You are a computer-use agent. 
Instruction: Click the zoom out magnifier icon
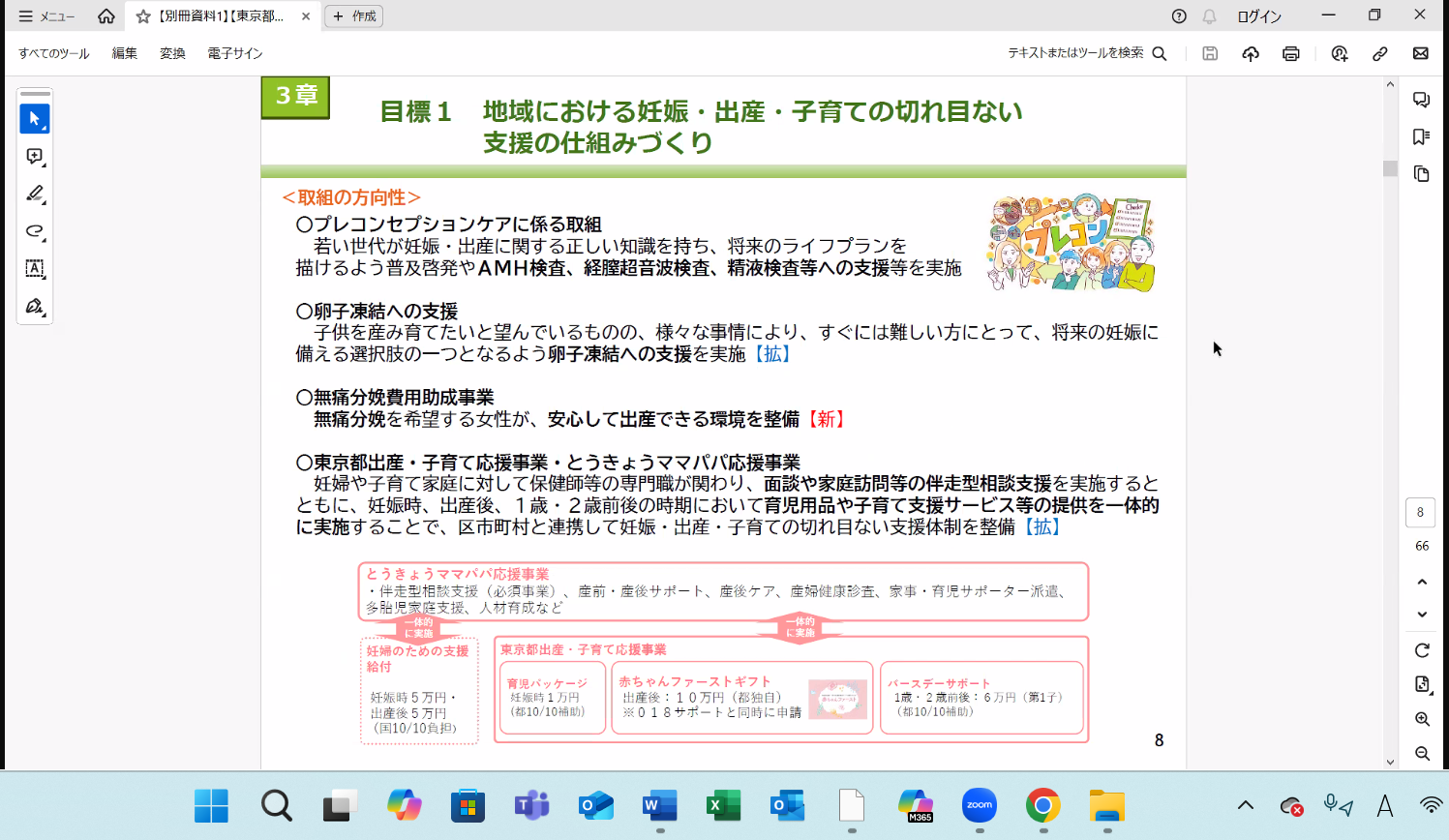pos(1422,753)
